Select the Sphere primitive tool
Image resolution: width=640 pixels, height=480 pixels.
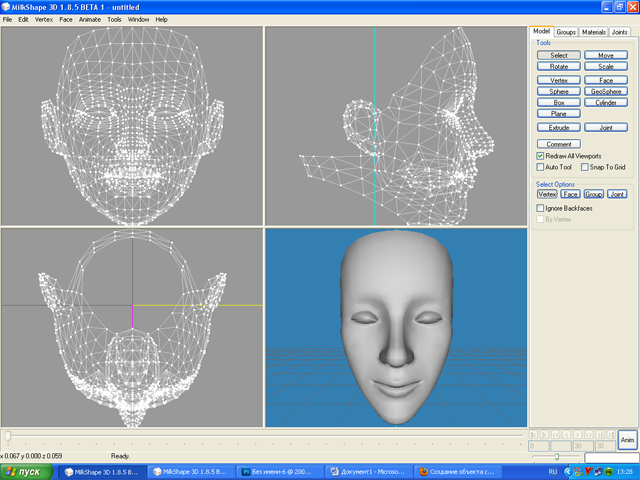pos(558,91)
